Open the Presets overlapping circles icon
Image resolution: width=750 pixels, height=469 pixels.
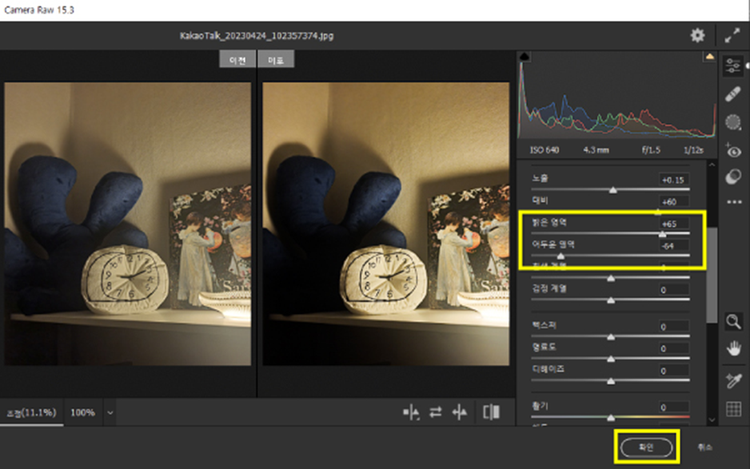click(x=733, y=177)
